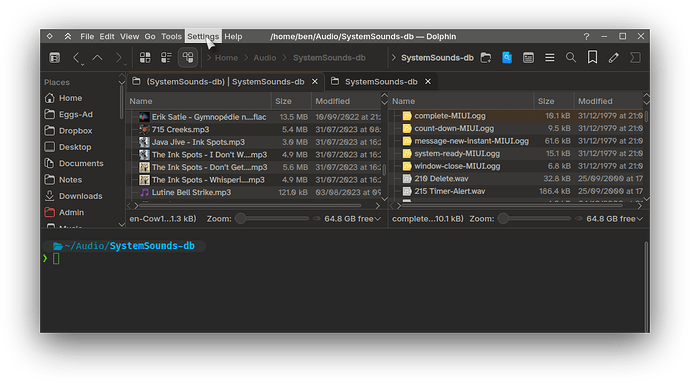Open the search magnifier tool

(571, 58)
